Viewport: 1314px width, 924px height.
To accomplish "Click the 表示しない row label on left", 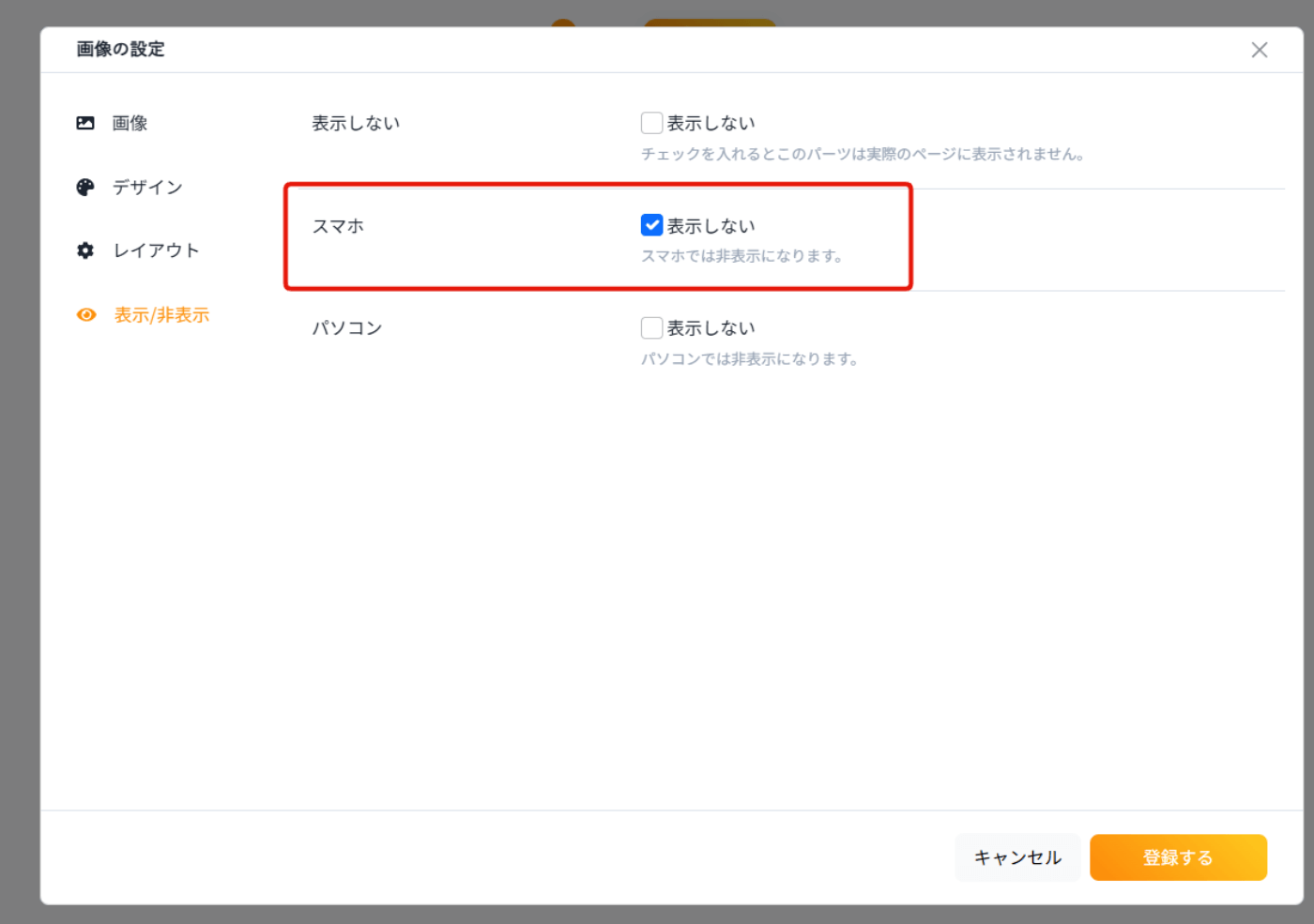I will [356, 123].
